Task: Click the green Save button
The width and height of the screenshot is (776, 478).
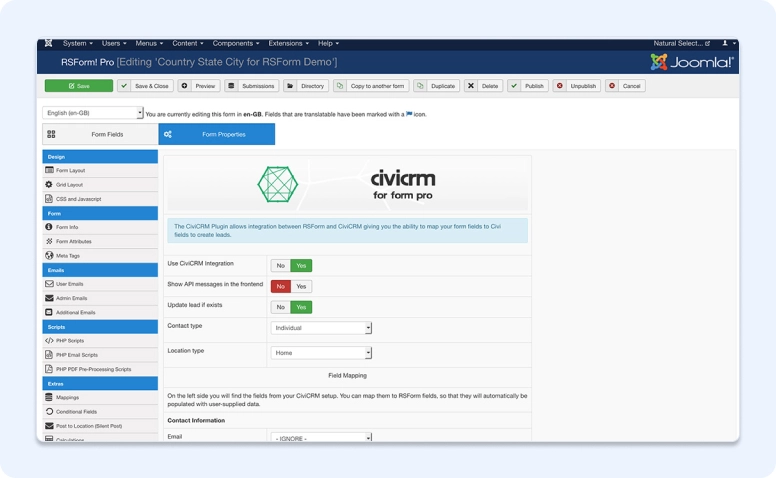Action: pyautogui.click(x=78, y=86)
